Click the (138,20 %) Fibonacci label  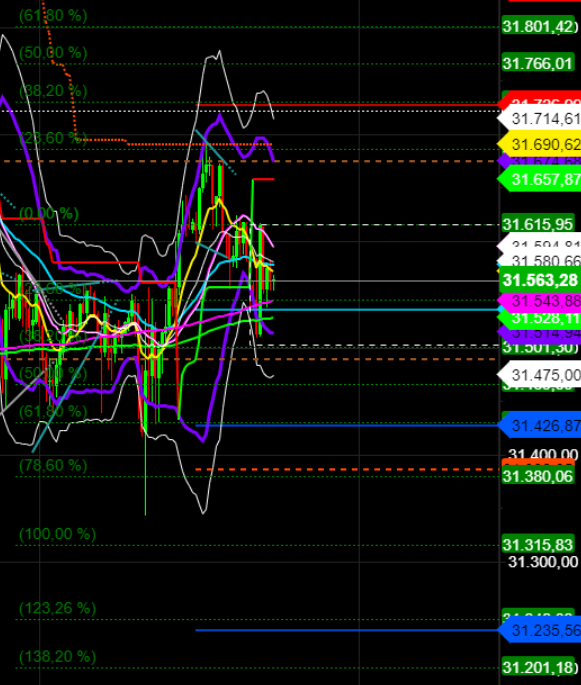click(57, 657)
